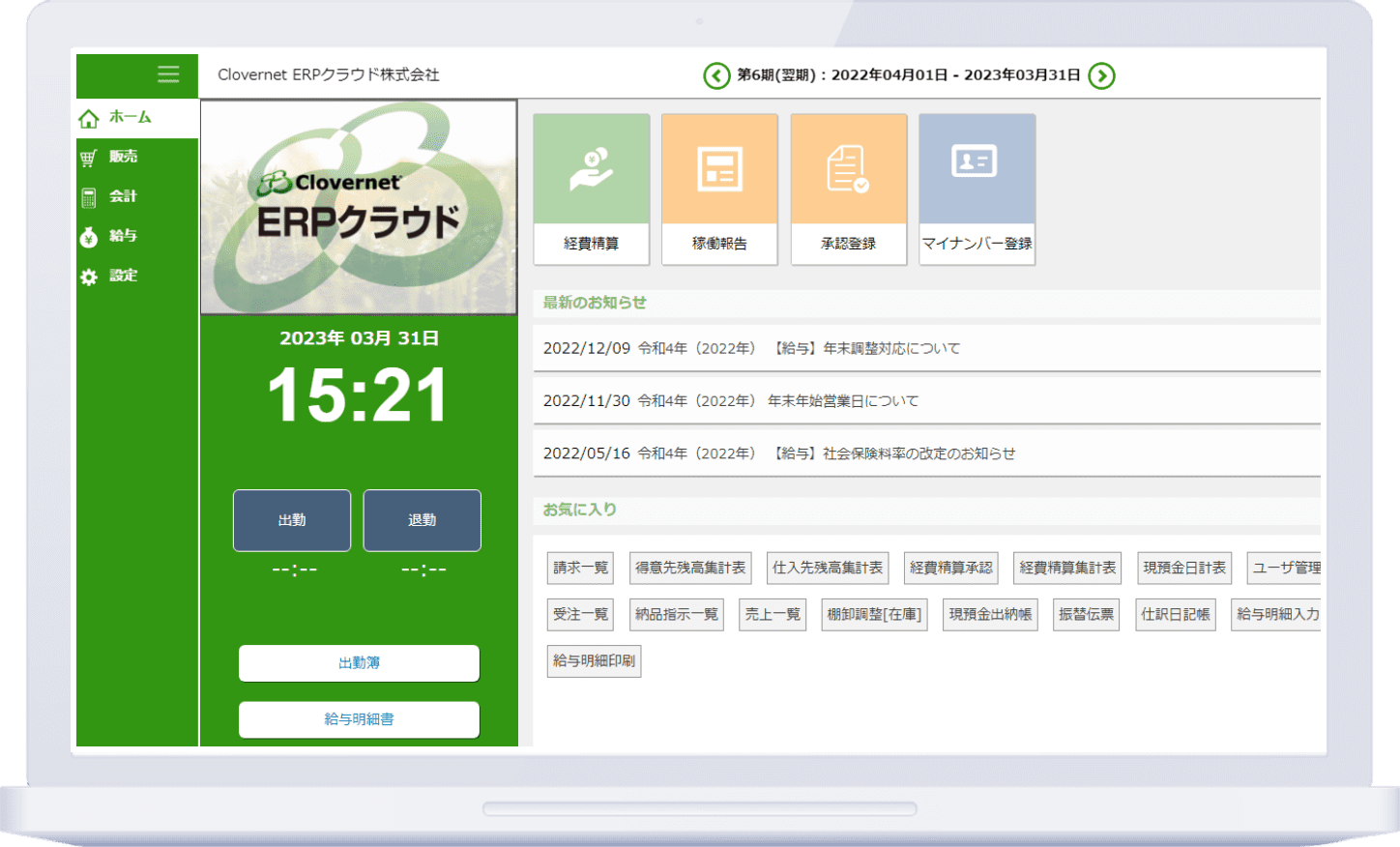Open the 稼働報告 report tile
1400x847 pixels.
pos(719,190)
